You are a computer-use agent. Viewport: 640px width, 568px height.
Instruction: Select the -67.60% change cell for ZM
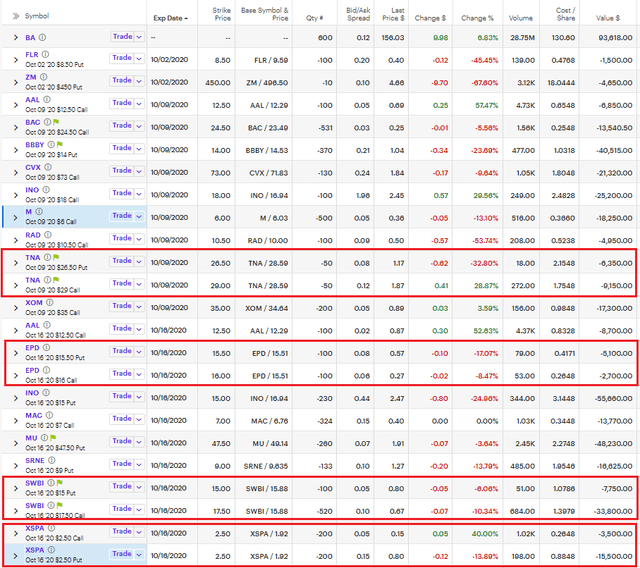(484, 83)
